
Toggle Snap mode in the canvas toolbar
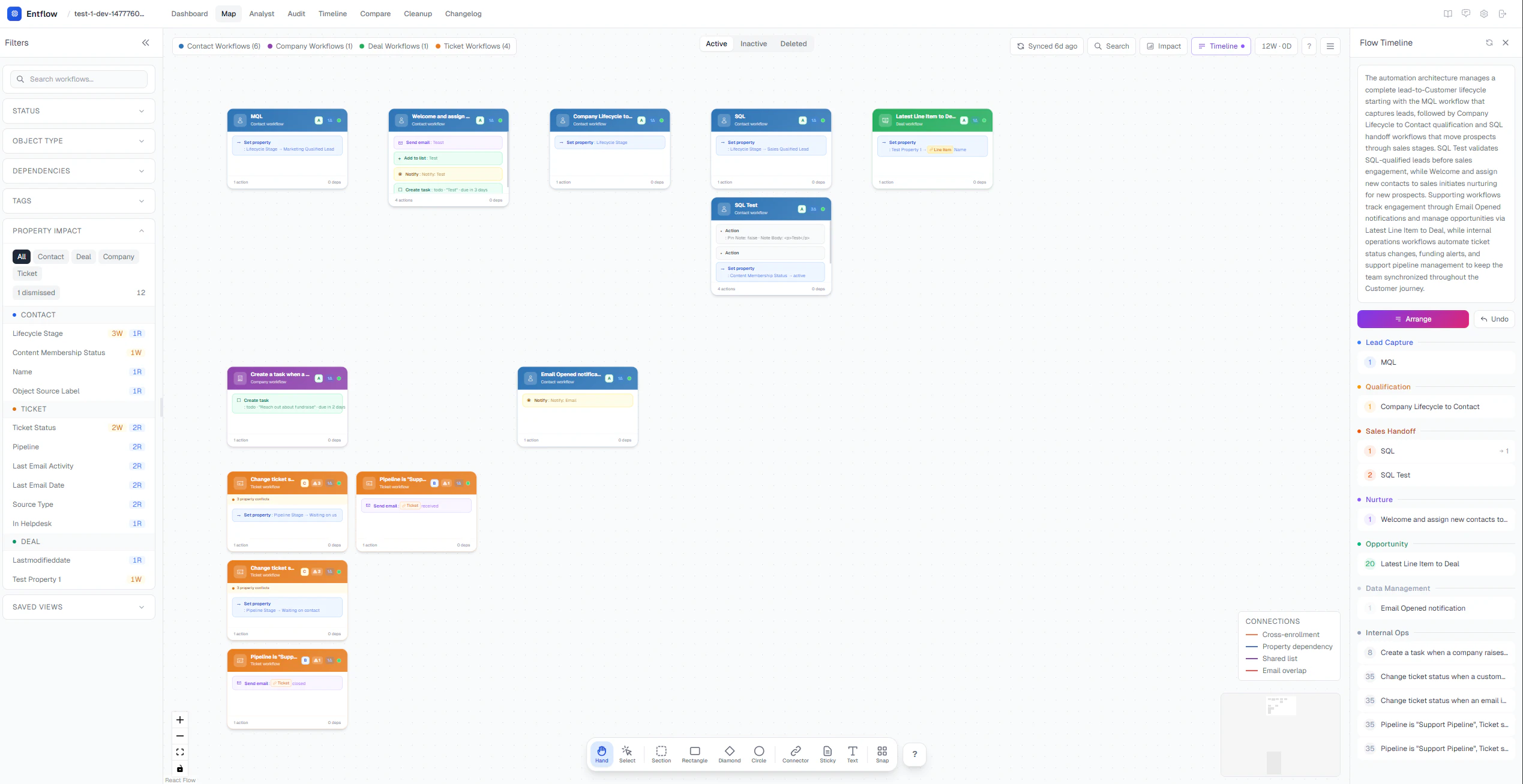[882, 754]
